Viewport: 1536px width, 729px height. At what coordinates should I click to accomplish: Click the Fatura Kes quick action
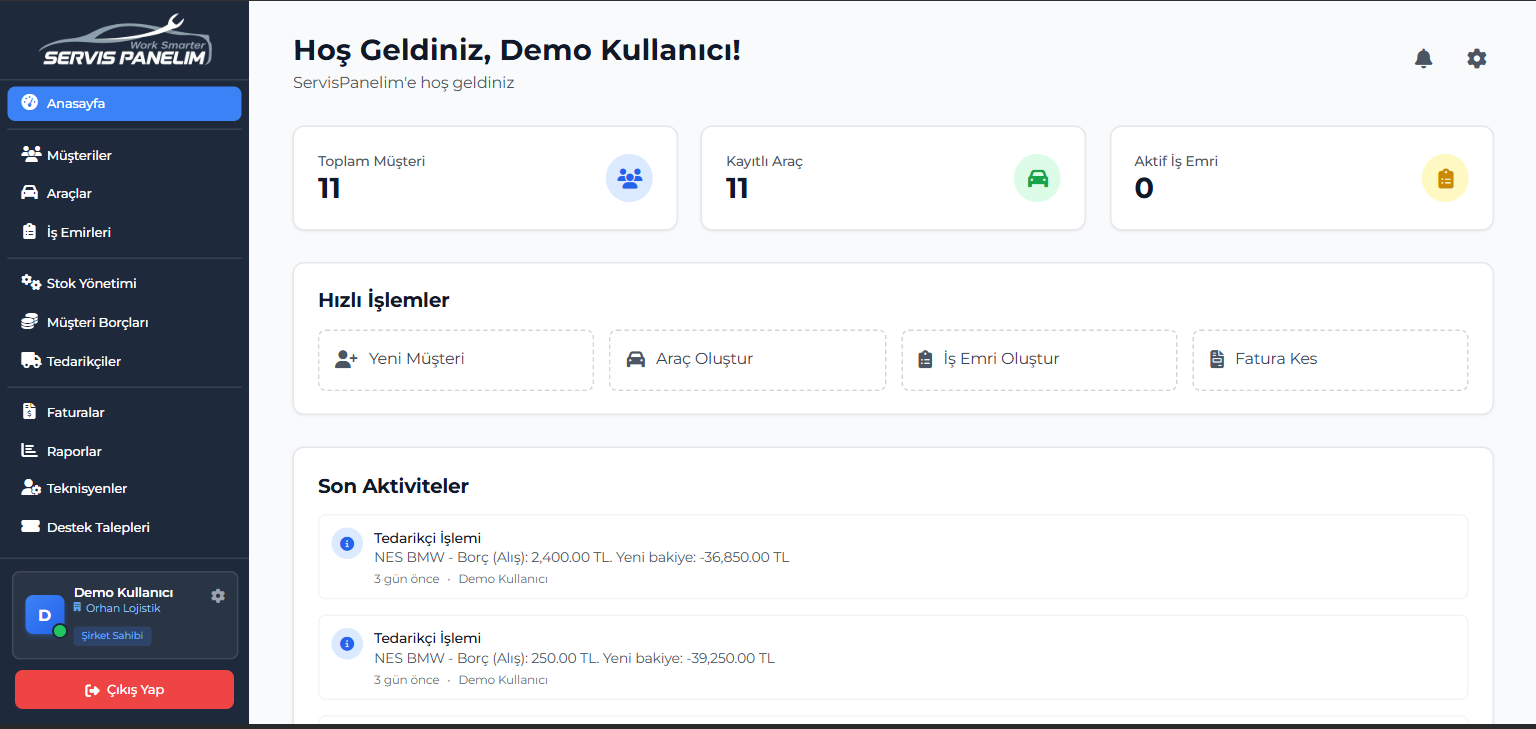[x=1330, y=360]
